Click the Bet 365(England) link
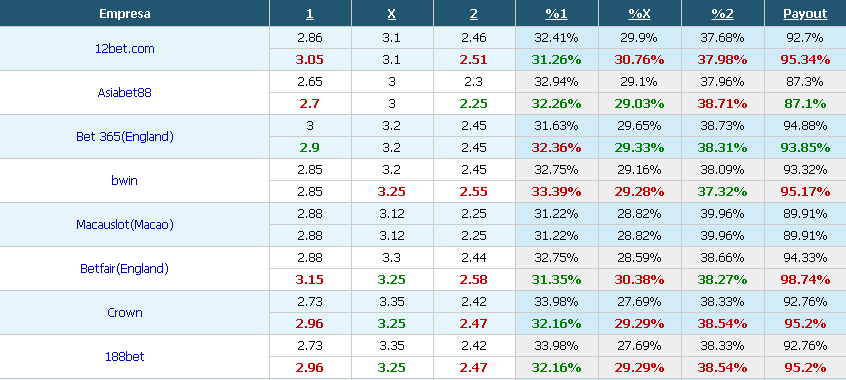This screenshot has height=380, width=846. [x=125, y=137]
